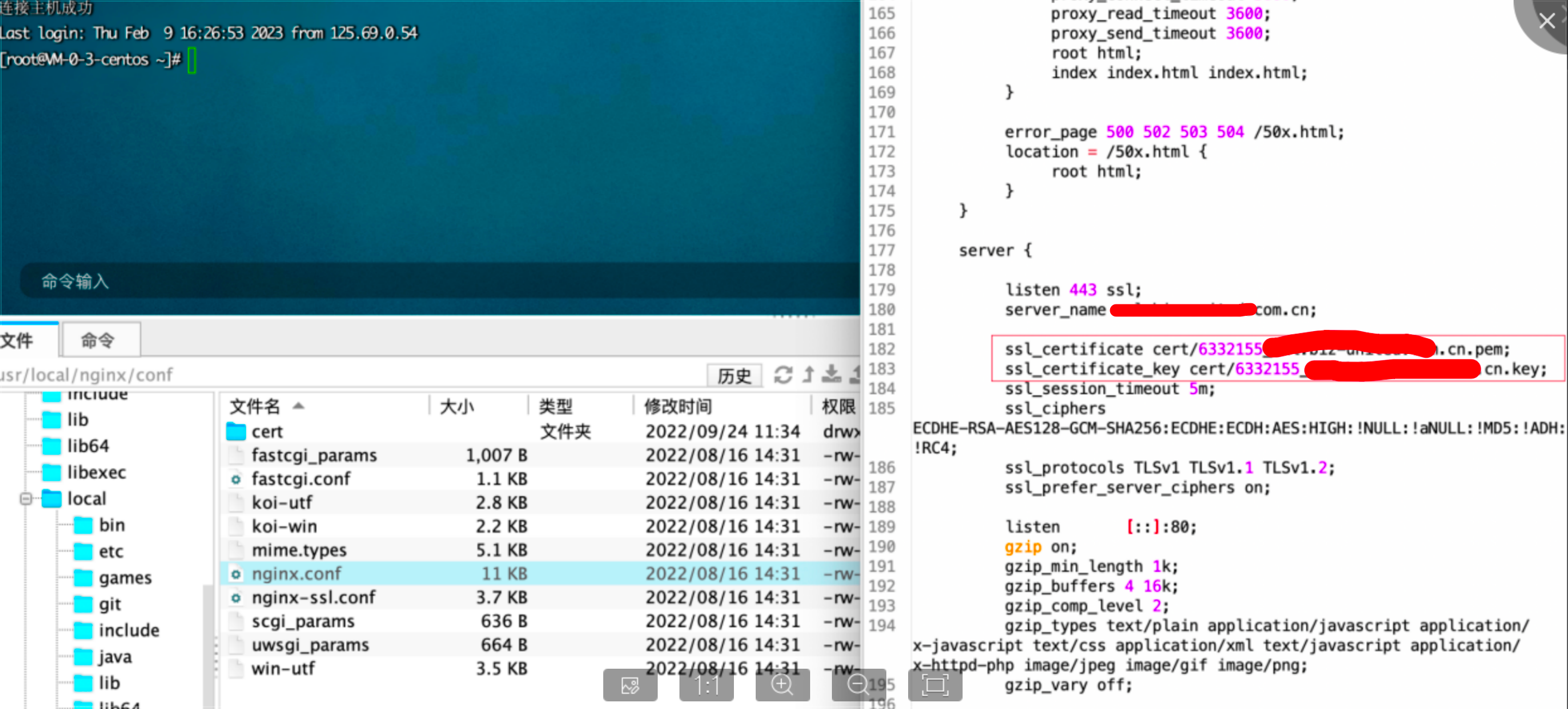Select the etc folder in tree
This screenshot has height=709, width=1568.
(x=111, y=552)
